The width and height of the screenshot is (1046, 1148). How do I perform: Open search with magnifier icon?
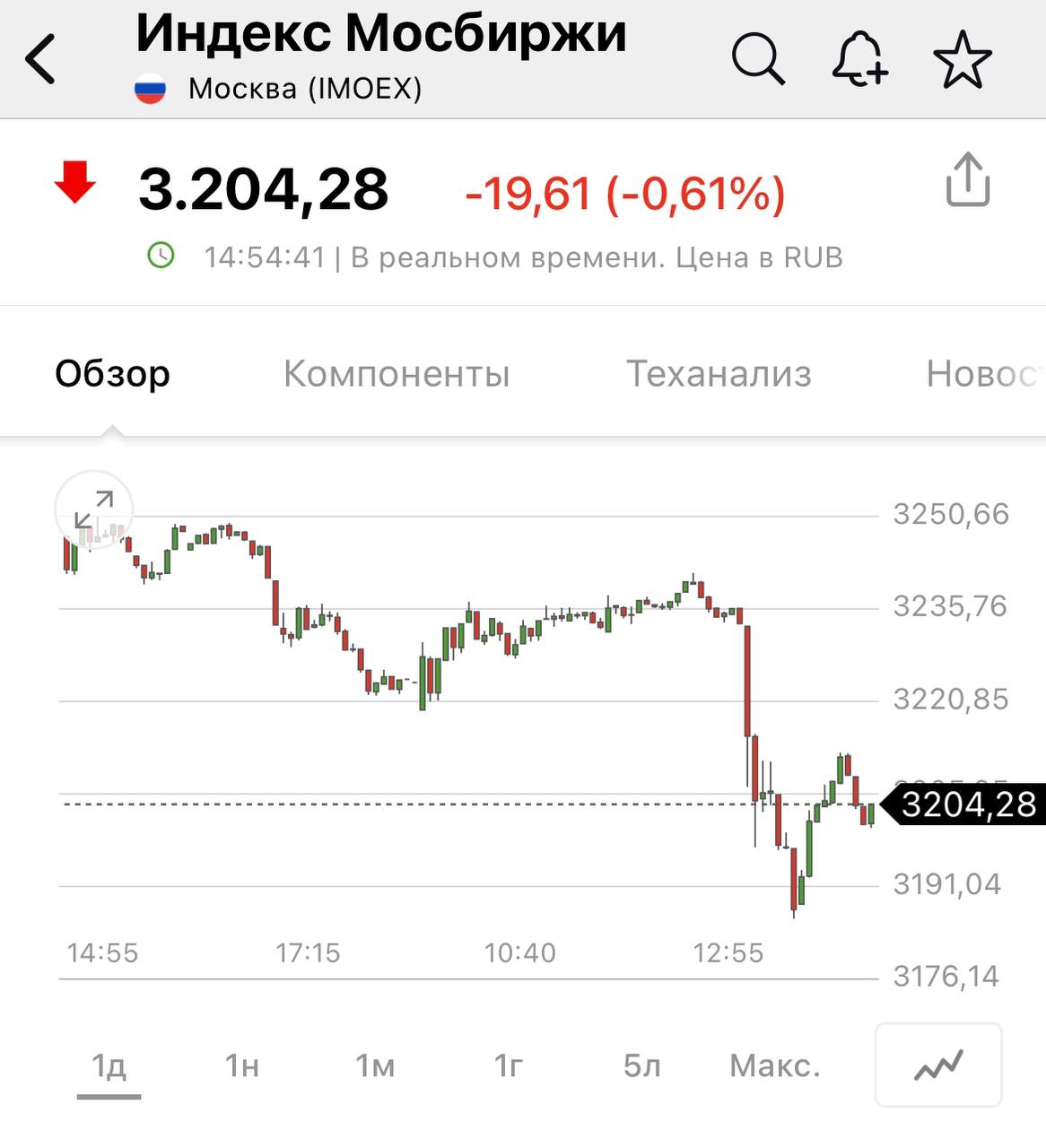pos(758,59)
